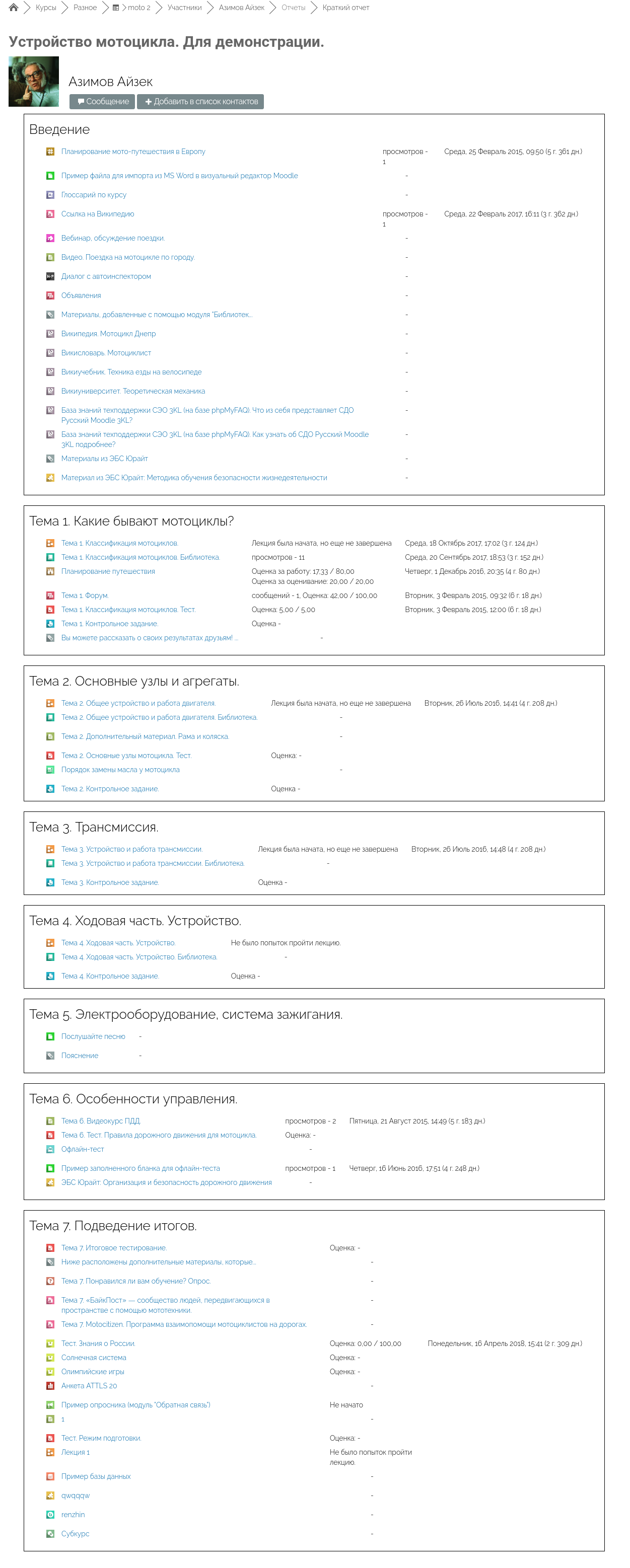Click the icon beside Пример базы данных

tap(50, 1476)
